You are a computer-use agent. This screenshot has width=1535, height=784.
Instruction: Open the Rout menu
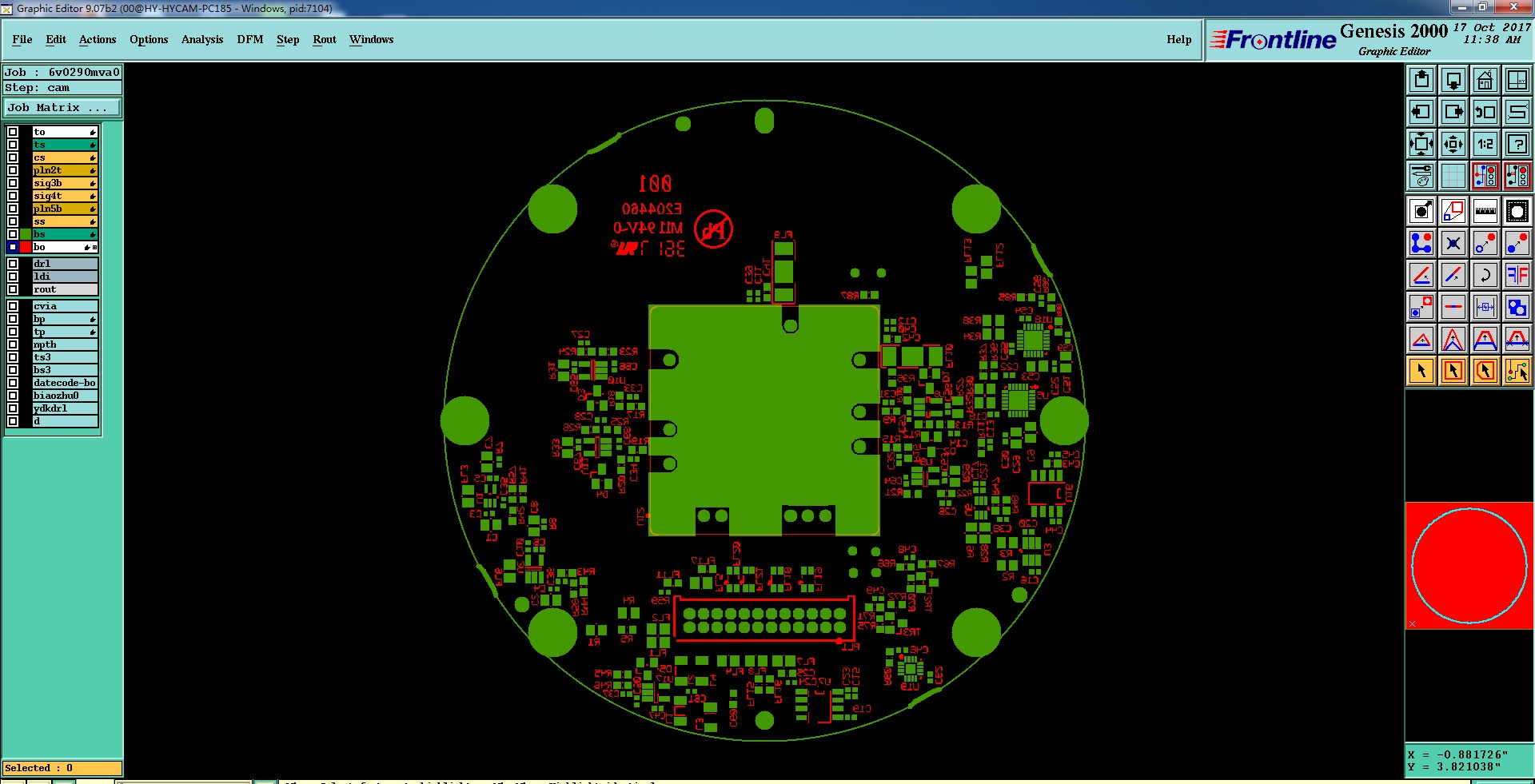pos(325,39)
